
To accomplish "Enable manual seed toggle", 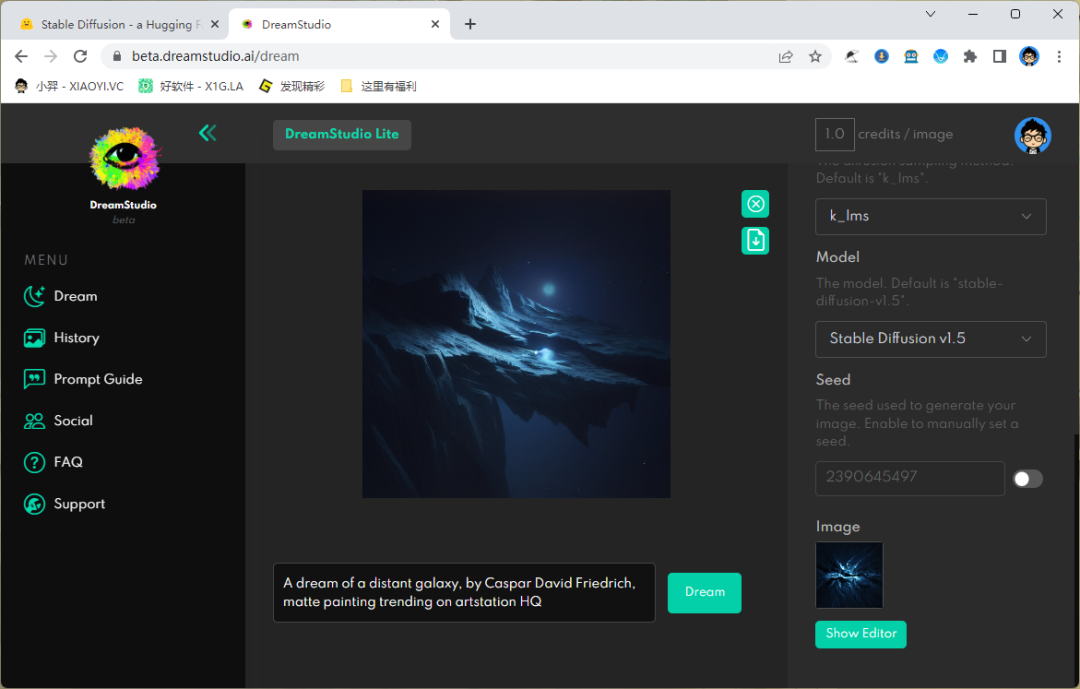I will [x=1028, y=479].
